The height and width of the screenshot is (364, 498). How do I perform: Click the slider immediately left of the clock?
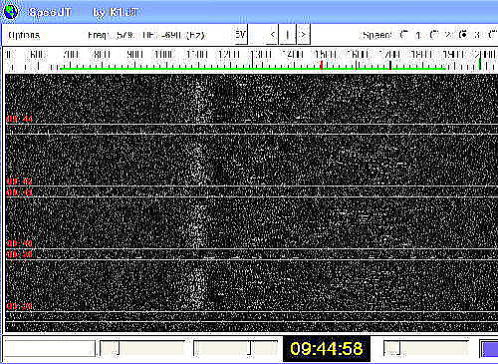(x=235, y=348)
